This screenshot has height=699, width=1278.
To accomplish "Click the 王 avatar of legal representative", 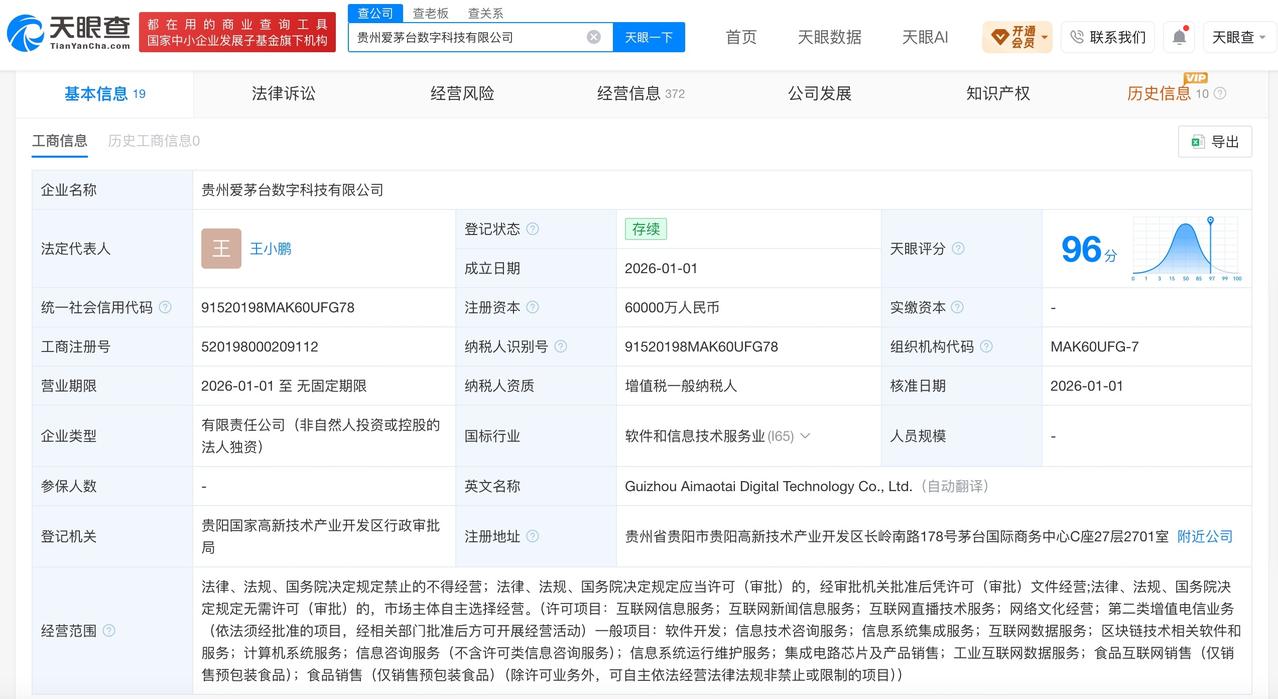I will click(221, 248).
